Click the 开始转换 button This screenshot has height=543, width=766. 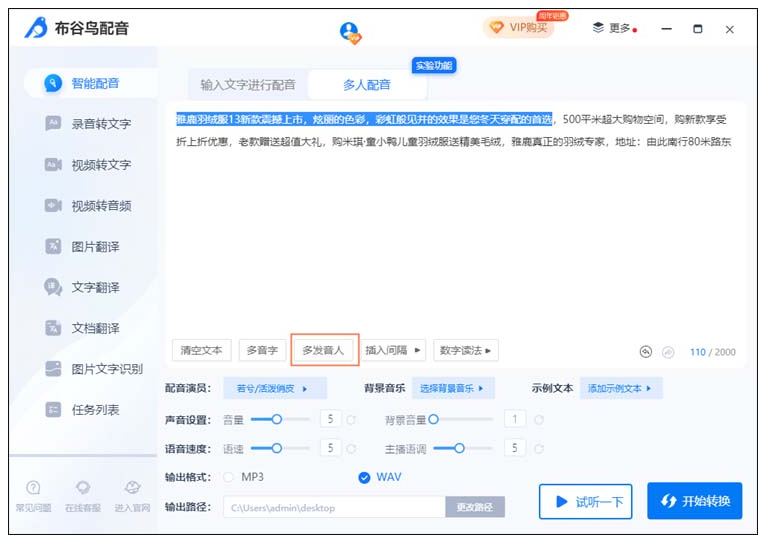[x=694, y=501]
